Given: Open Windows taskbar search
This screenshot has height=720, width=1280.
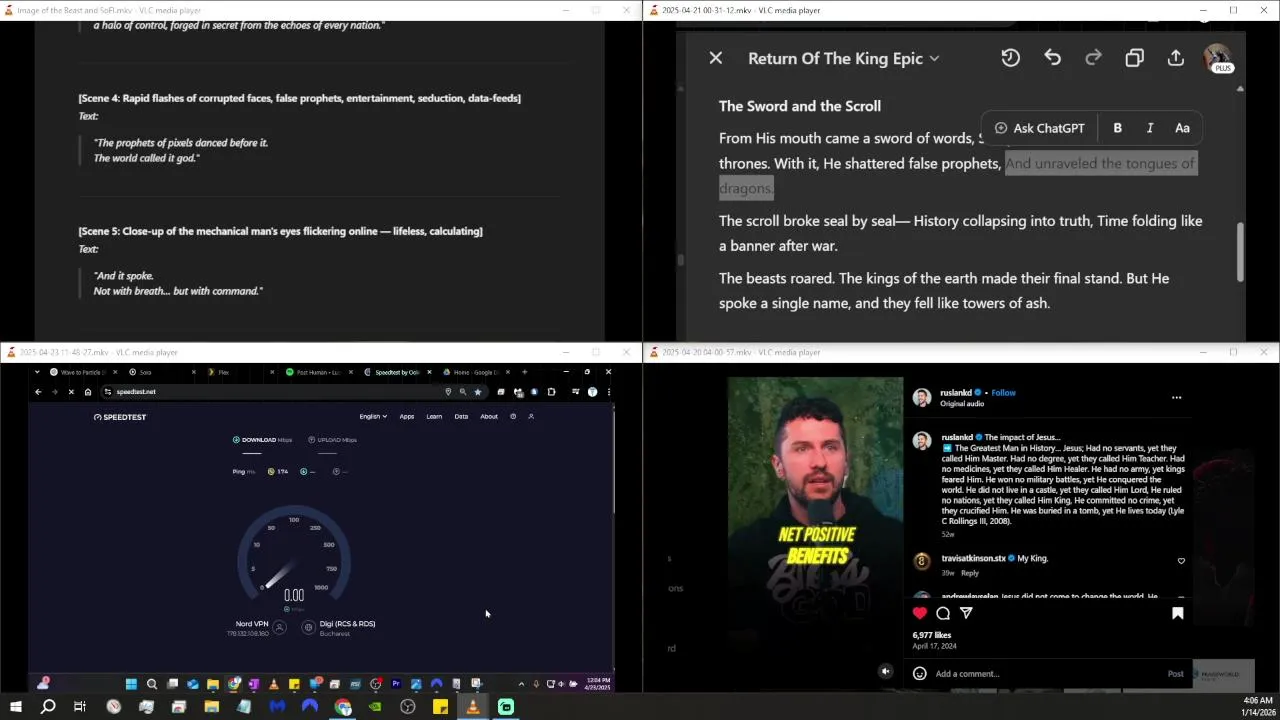Looking at the screenshot, I should (48, 707).
